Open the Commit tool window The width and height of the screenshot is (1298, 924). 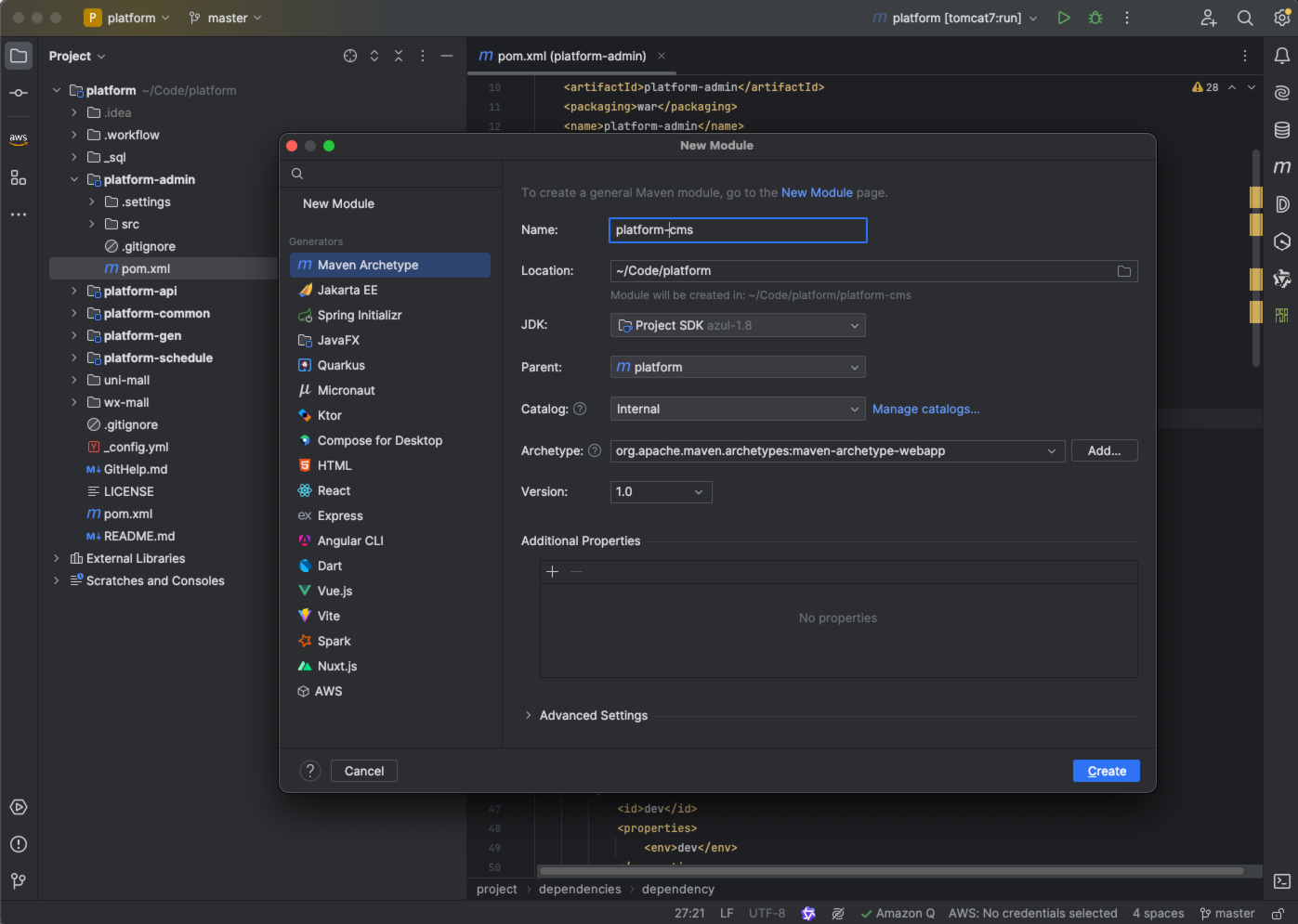click(19, 93)
